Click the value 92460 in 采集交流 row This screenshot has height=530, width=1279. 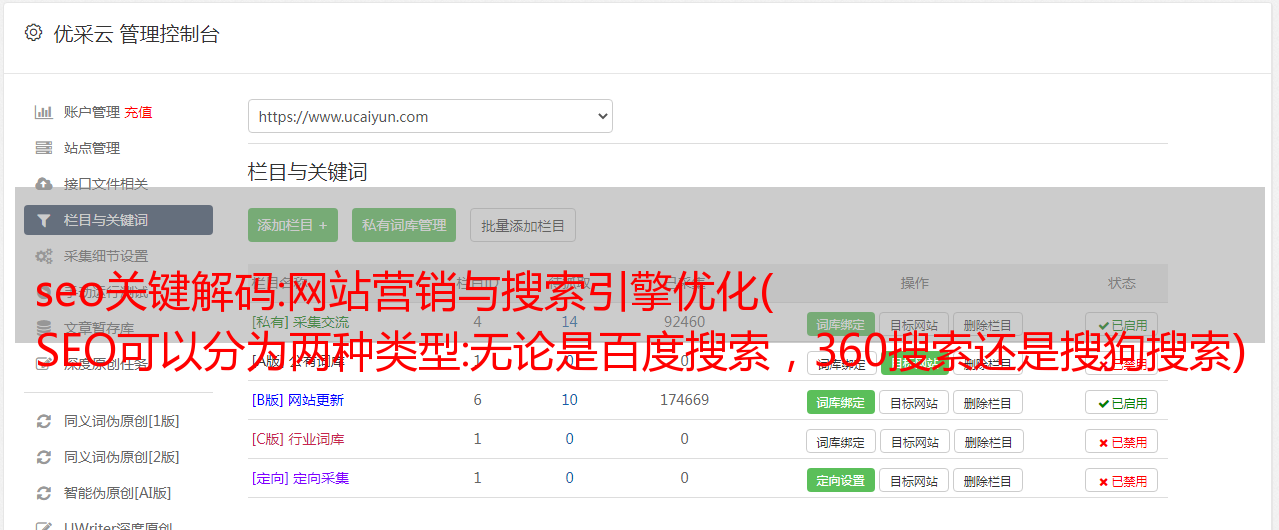coord(684,322)
